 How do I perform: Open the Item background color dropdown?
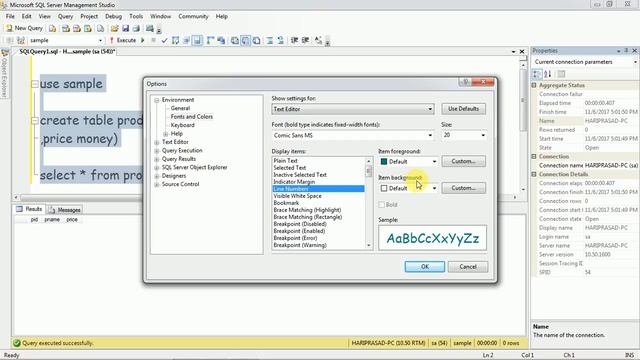pos(434,188)
